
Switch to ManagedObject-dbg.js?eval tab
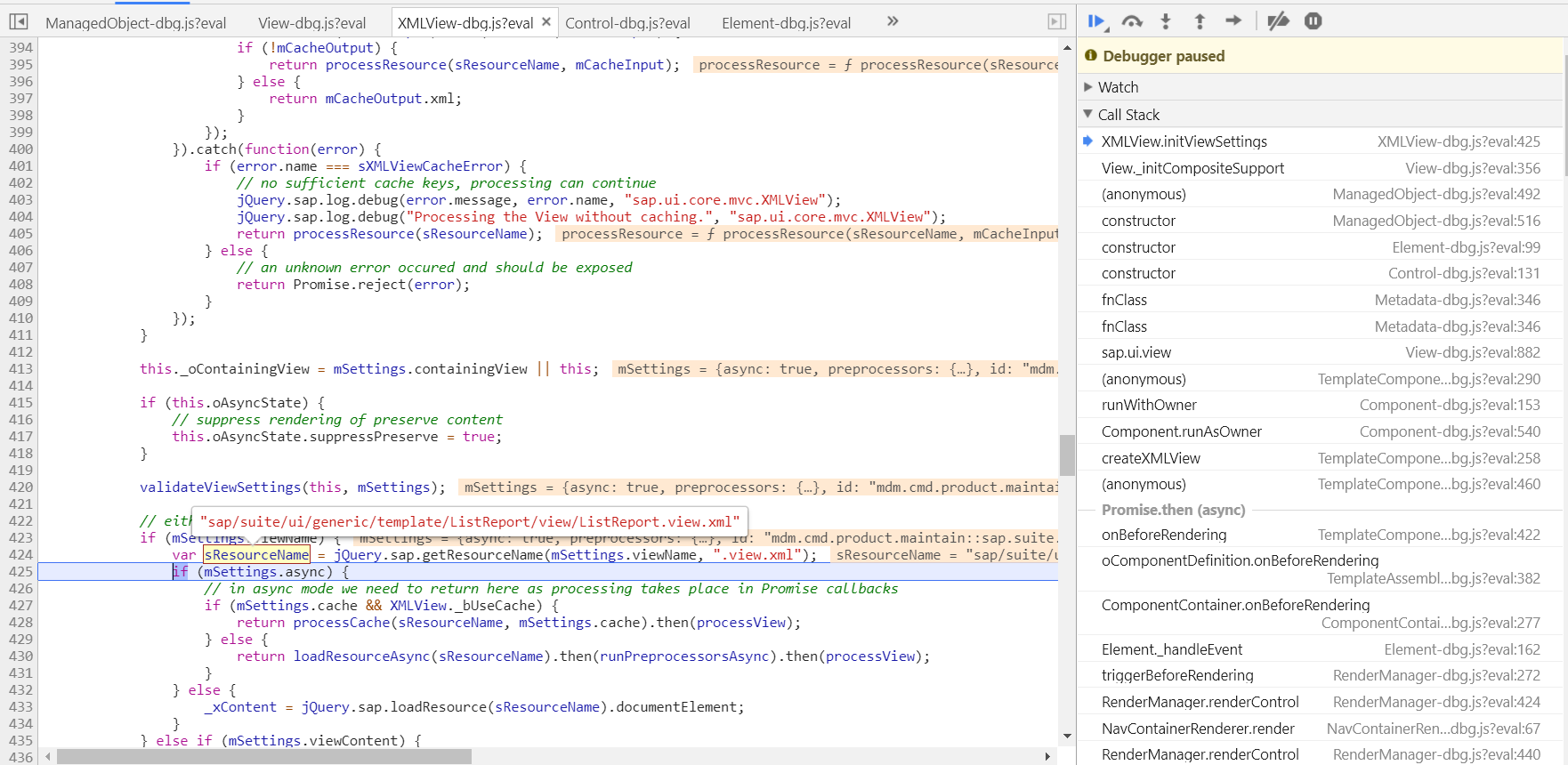(135, 23)
